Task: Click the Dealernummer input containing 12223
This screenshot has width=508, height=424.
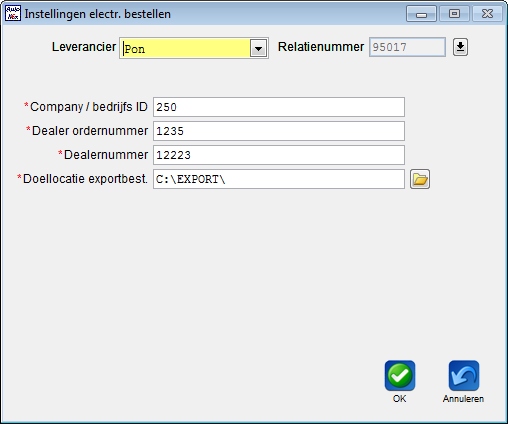Action: pyautogui.click(x=279, y=155)
